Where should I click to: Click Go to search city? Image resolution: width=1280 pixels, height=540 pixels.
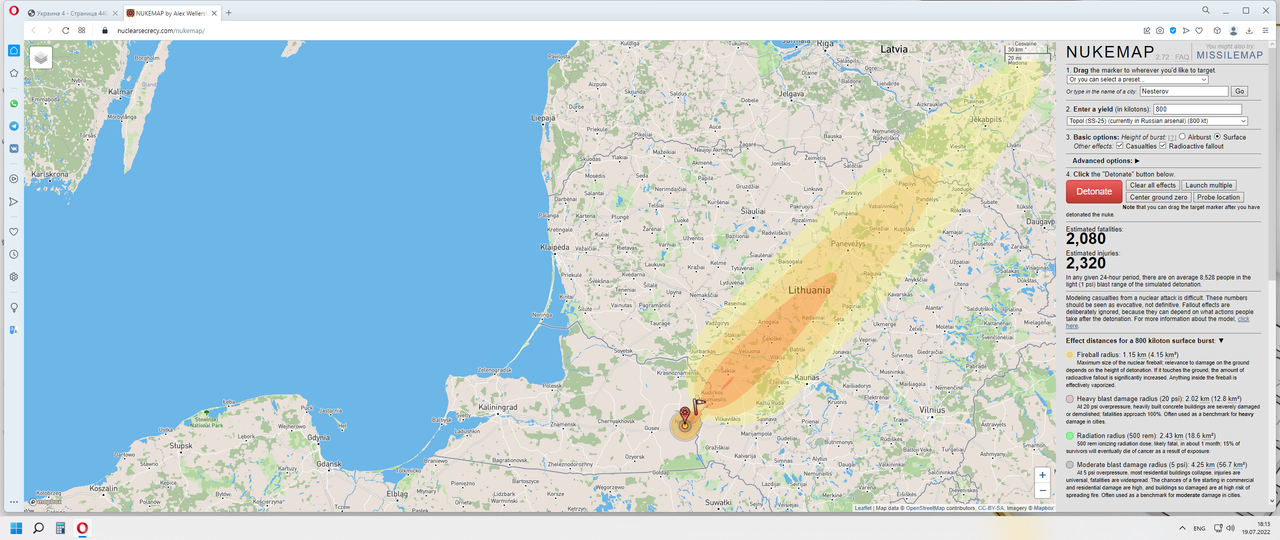tap(1240, 91)
